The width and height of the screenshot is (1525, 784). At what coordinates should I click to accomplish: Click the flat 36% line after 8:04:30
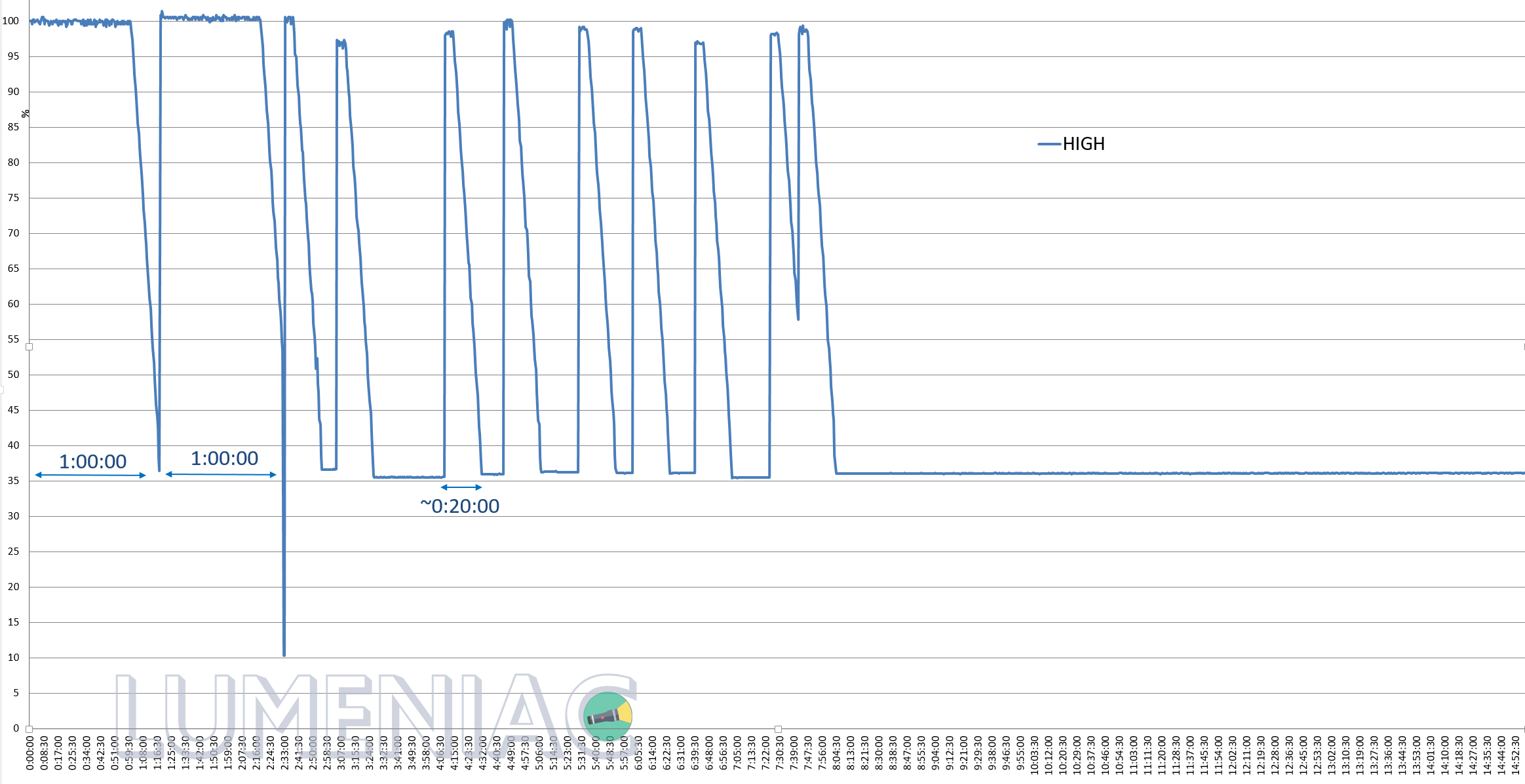click(x=1114, y=473)
